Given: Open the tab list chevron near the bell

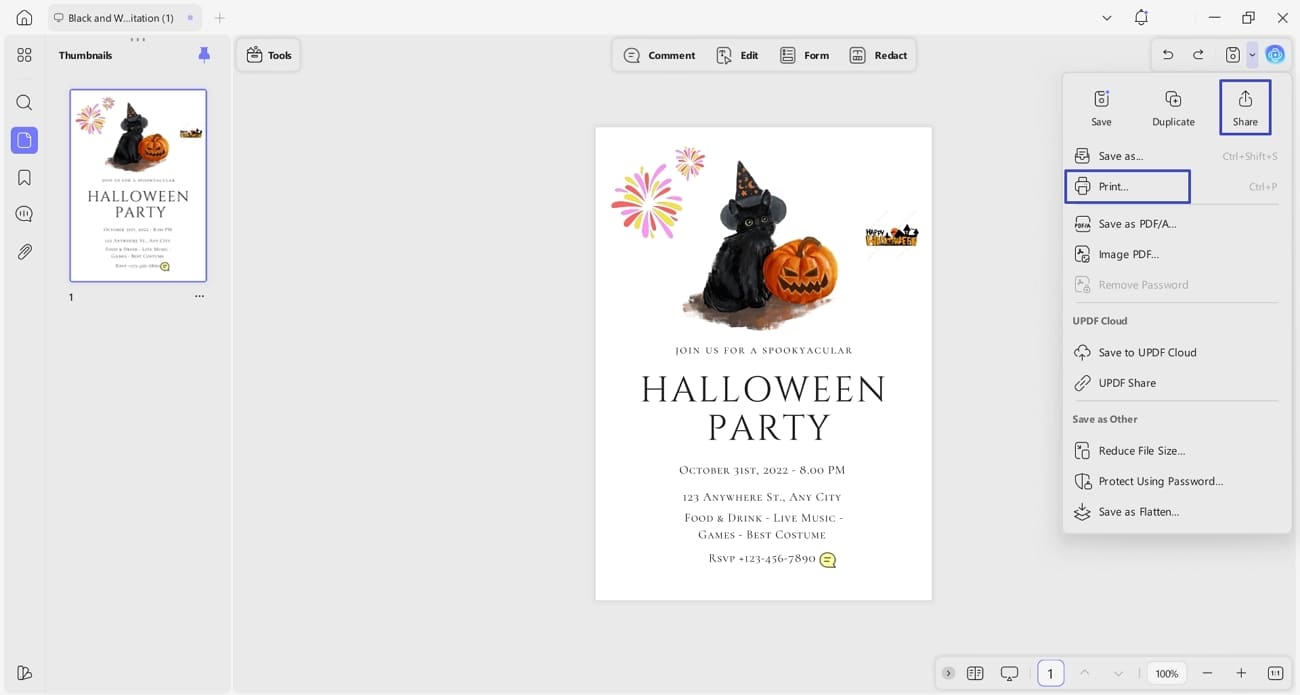Looking at the screenshot, I should [x=1106, y=17].
